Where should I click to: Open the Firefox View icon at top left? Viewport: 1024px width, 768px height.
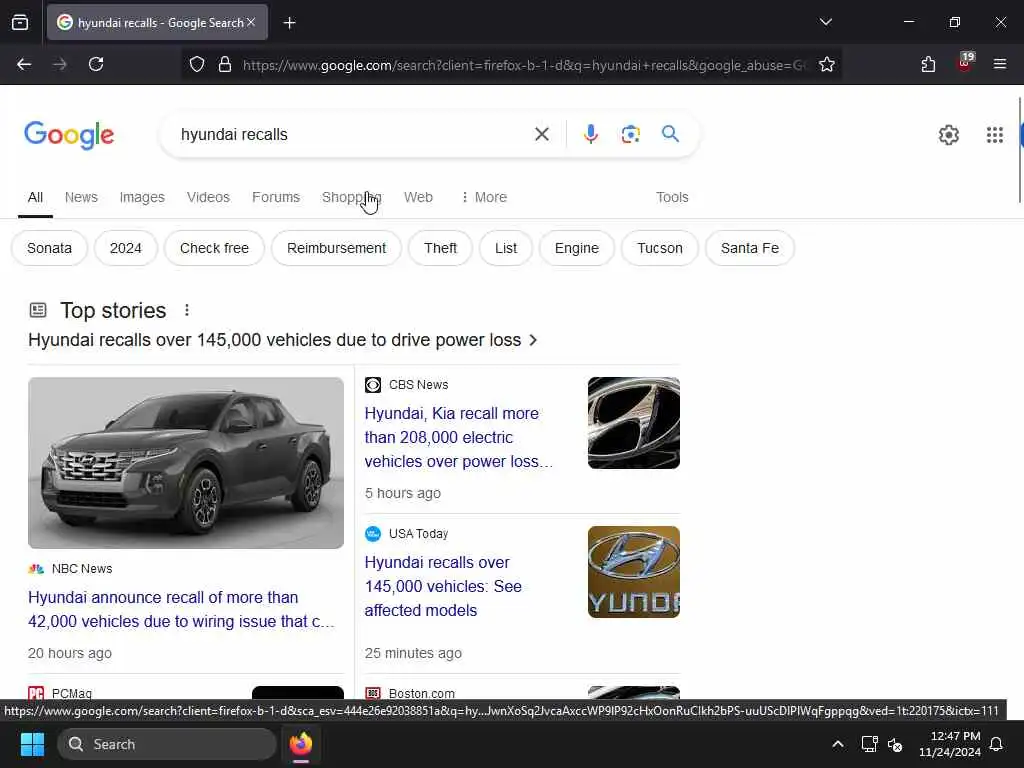click(x=20, y=23)
